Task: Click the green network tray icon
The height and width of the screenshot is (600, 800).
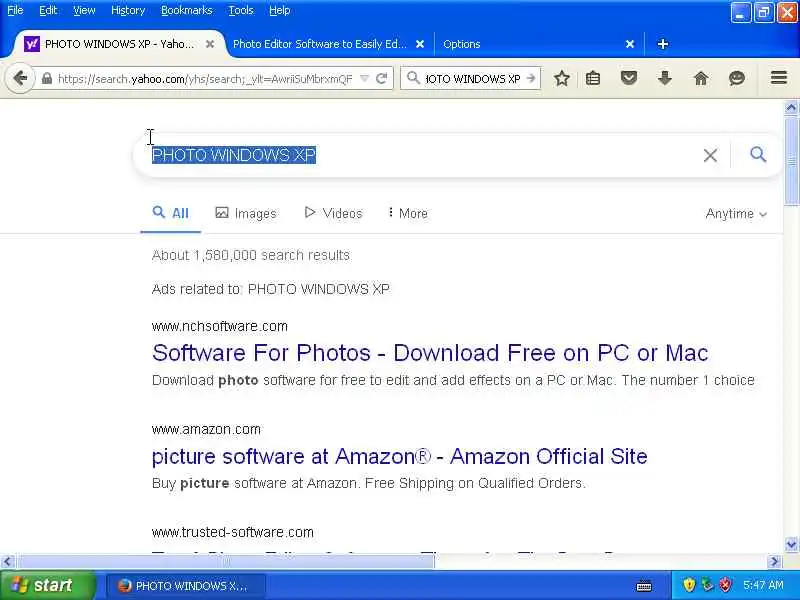Action: point(707,585)
